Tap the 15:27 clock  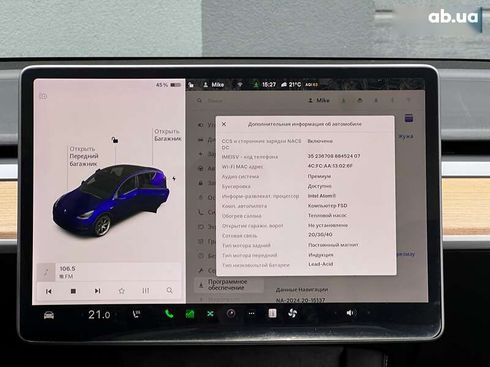tap(269, 85)
